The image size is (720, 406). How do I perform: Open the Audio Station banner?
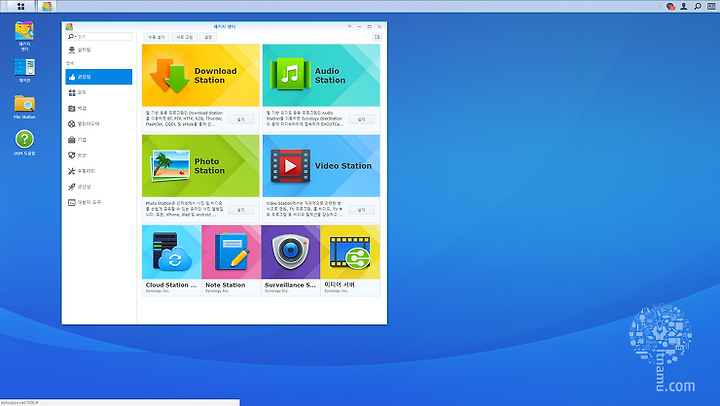(x=321, y=75)
